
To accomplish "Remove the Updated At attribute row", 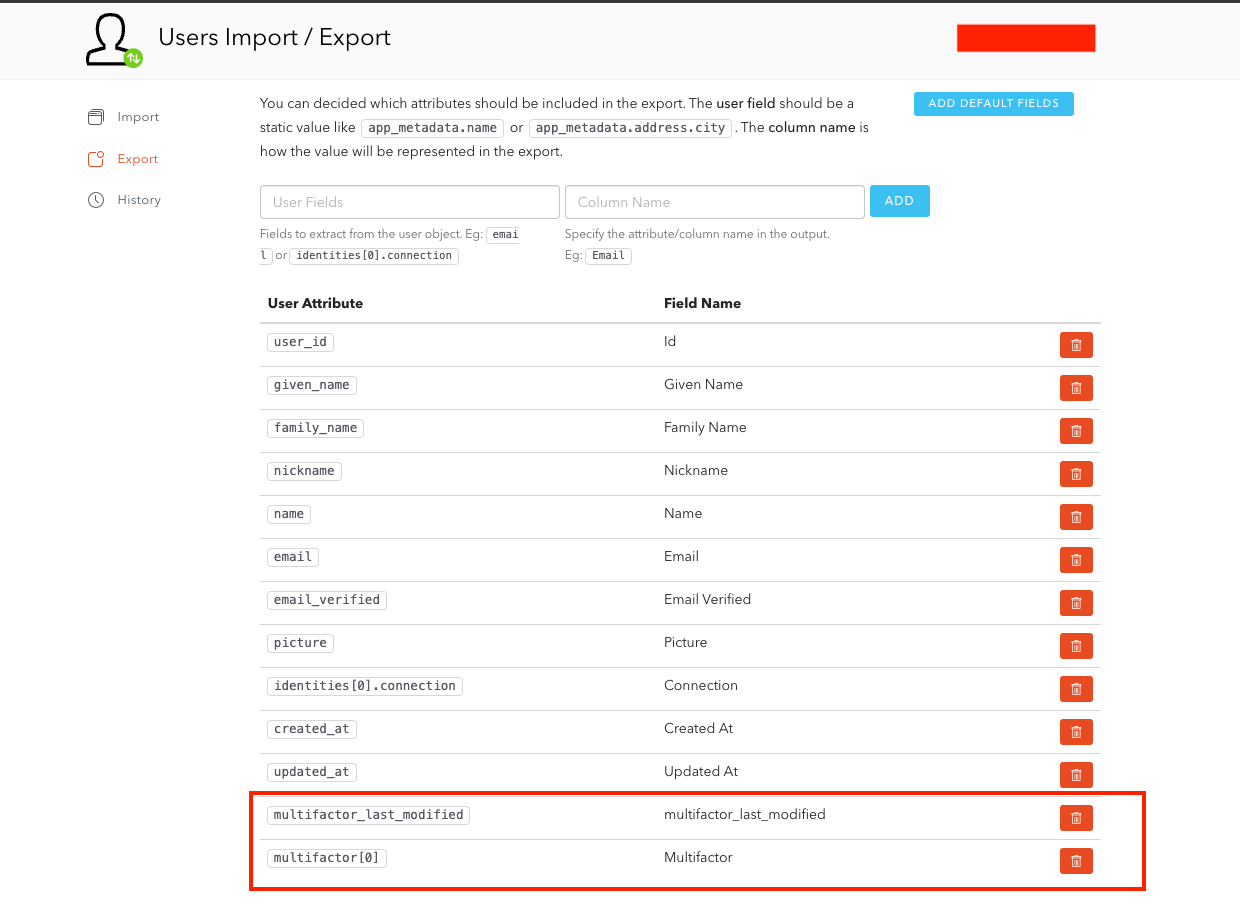I will point(1076,774).
